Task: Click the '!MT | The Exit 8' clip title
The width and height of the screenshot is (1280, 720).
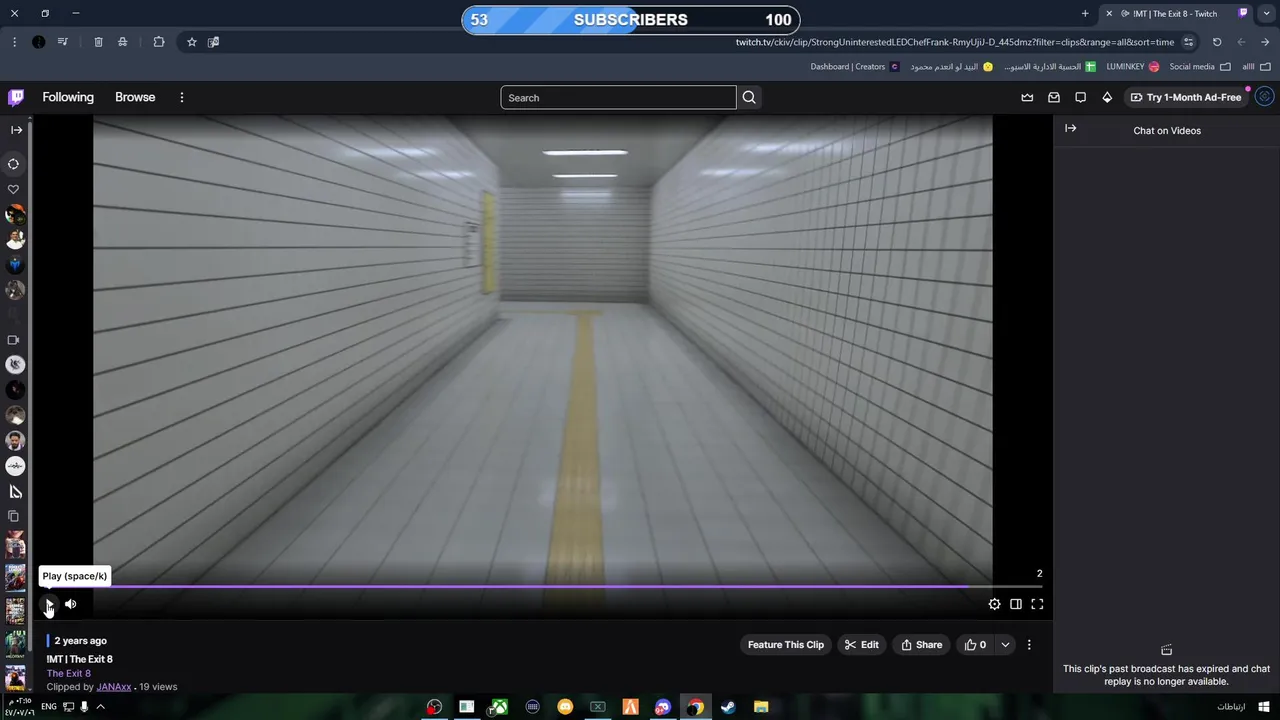Action: point(79,659)
